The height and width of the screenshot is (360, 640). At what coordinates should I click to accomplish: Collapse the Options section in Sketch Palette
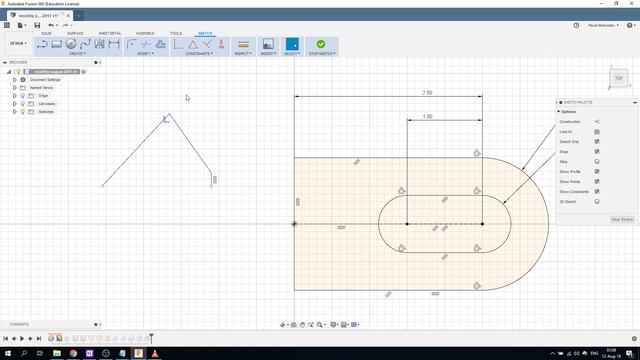559,111
